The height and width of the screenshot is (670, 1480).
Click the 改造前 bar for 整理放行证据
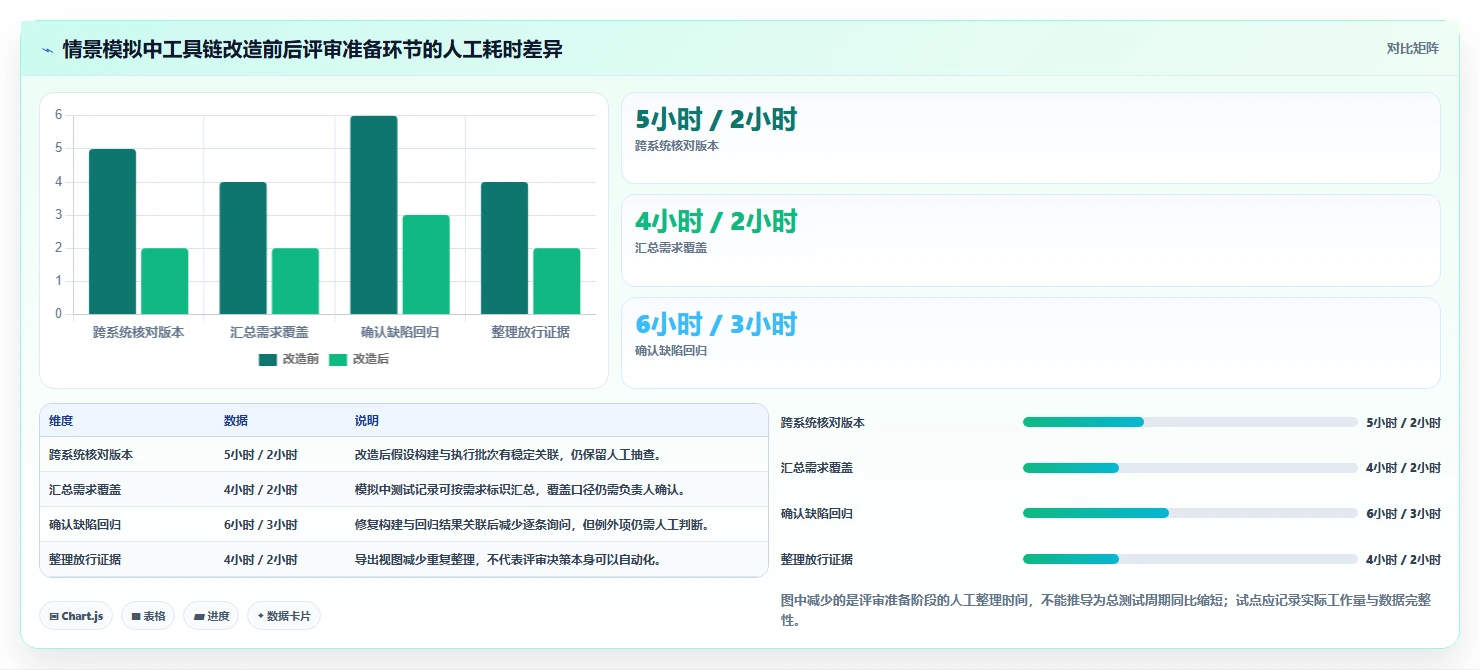504,248
